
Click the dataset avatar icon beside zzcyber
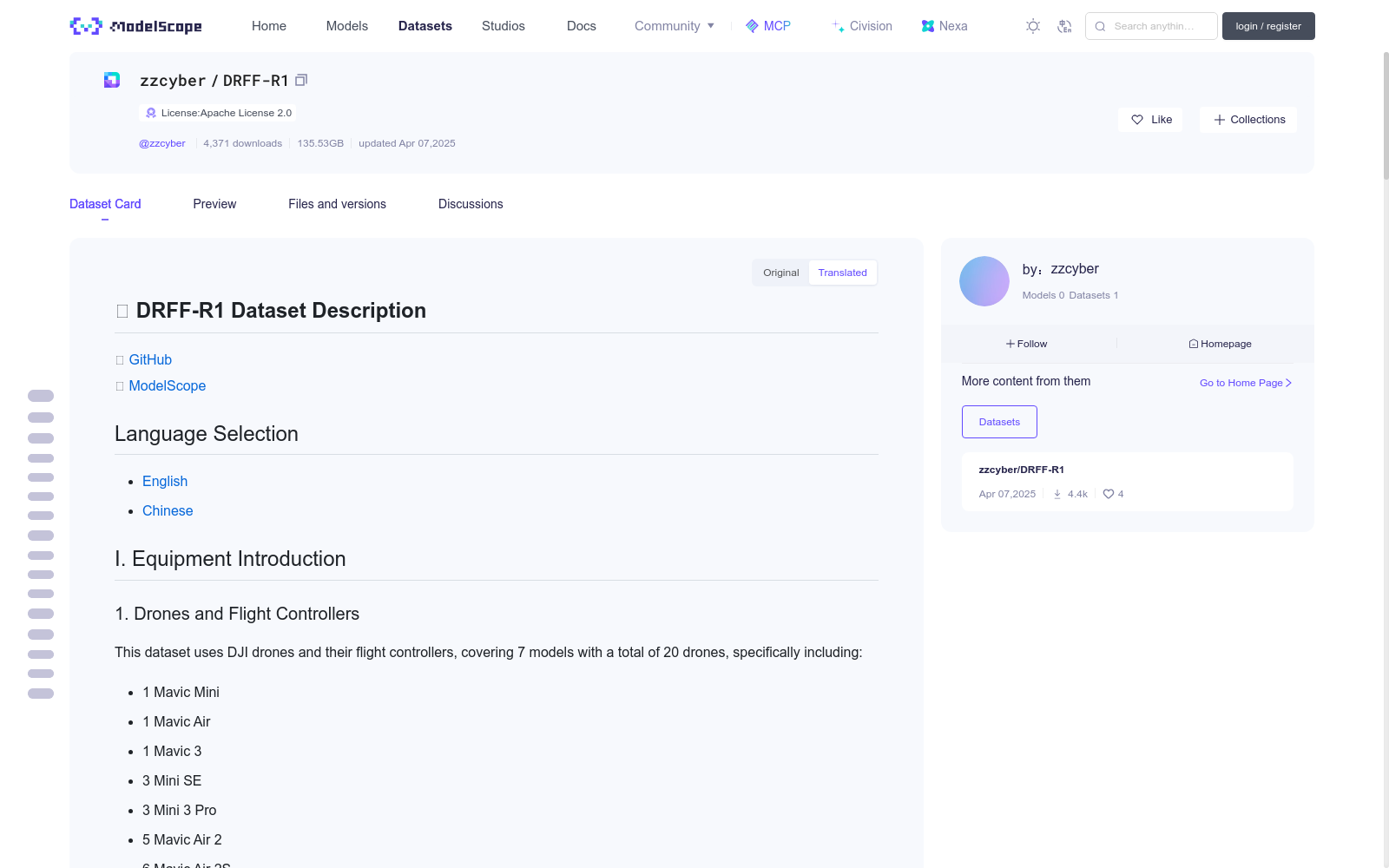click(x=112, y=80)
